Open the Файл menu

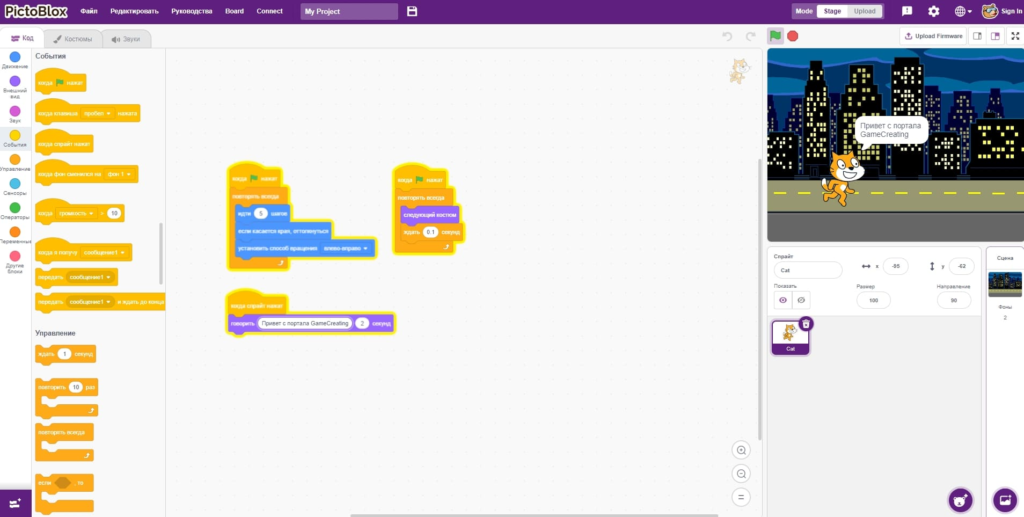pyautogui.click(x=89, y=11)
